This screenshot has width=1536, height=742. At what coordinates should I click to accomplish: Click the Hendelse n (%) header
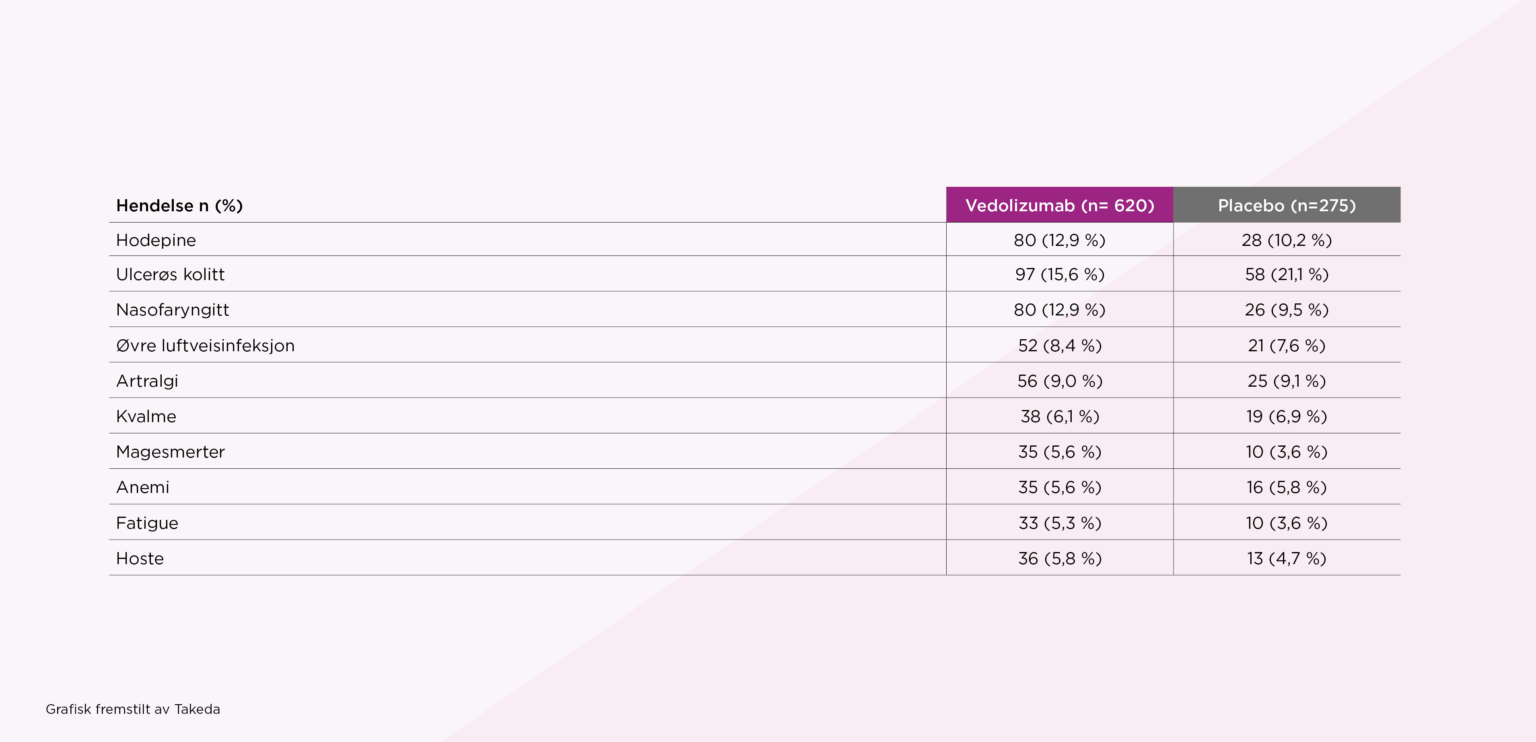click(x=179, y=206)
